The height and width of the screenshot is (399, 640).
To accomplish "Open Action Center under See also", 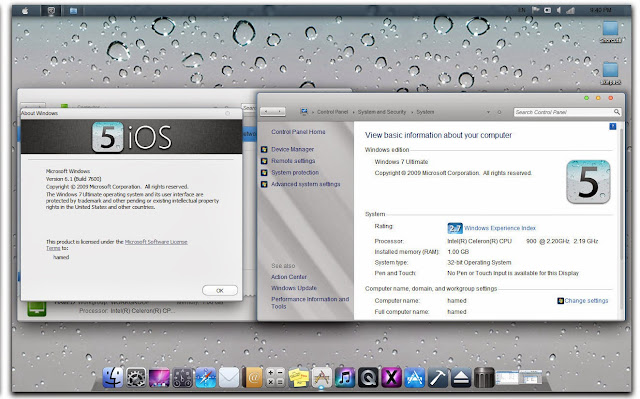I will coord(289,277).
